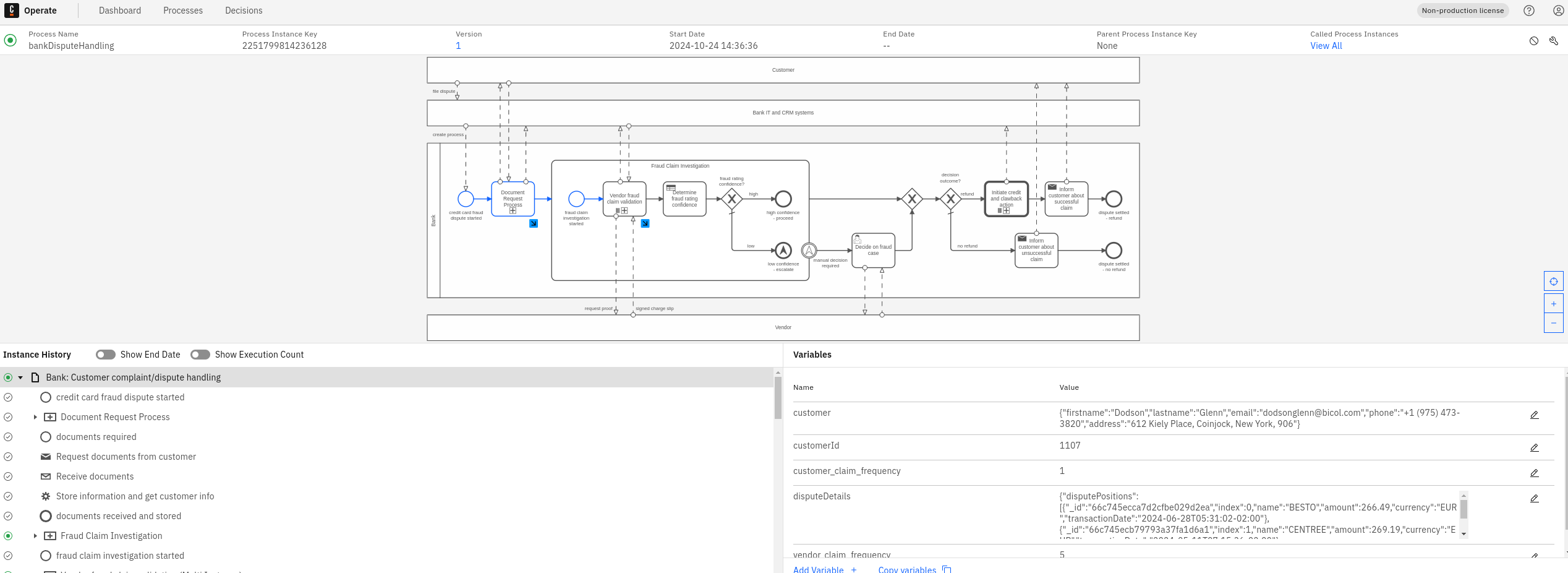Click Bank IT and CRM systems pool

tap(783, 113)
